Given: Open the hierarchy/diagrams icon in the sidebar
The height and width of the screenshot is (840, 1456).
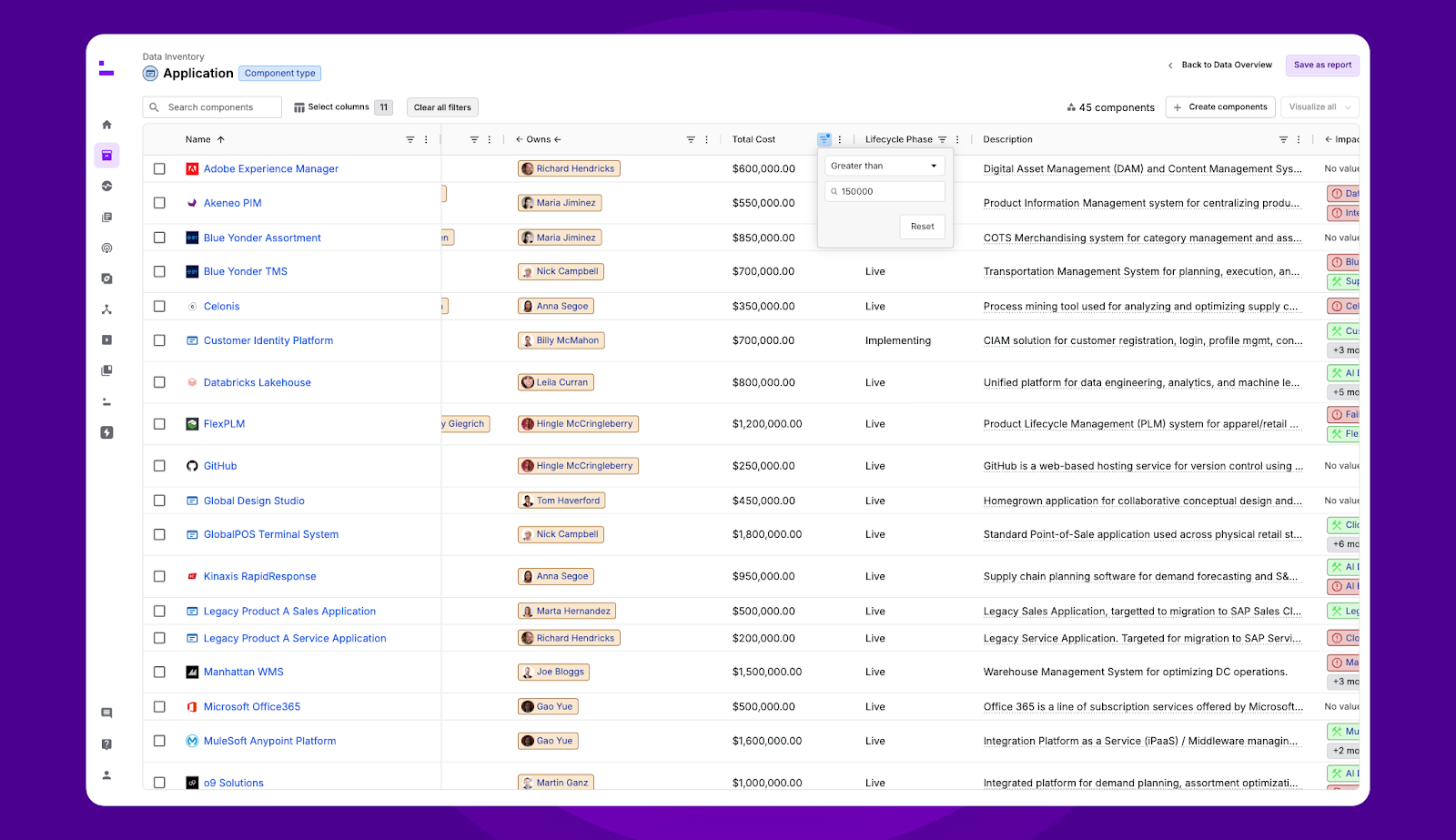Looking at the screenshot, I should click(x=106, y=309).
